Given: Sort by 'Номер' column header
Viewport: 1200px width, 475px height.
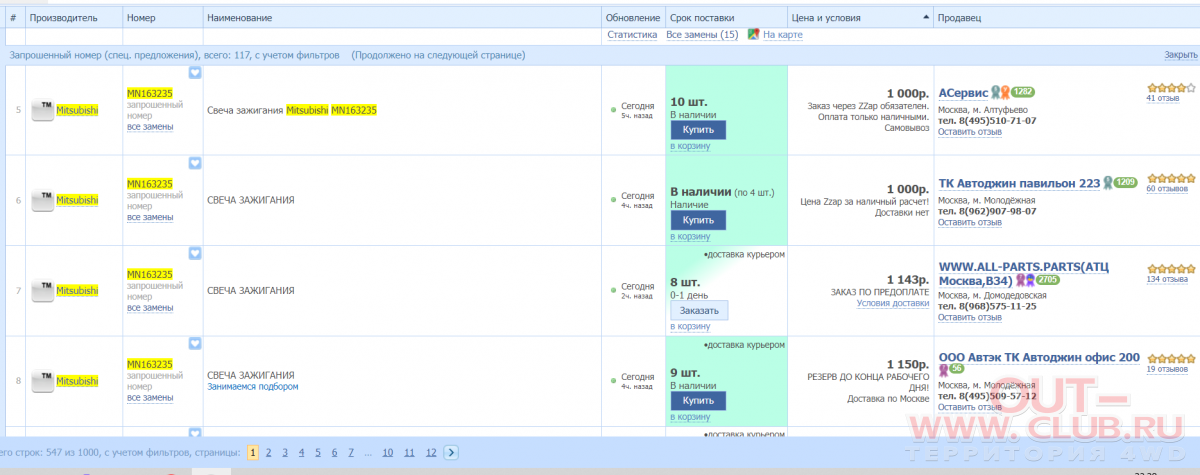Looking at the screenshot, I should 142,18.
